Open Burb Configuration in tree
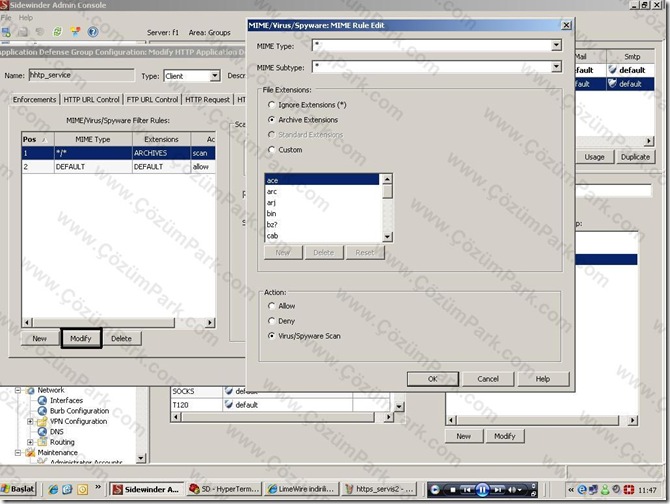This screenshot has height=504, width=670. click(x=79, y=411)
